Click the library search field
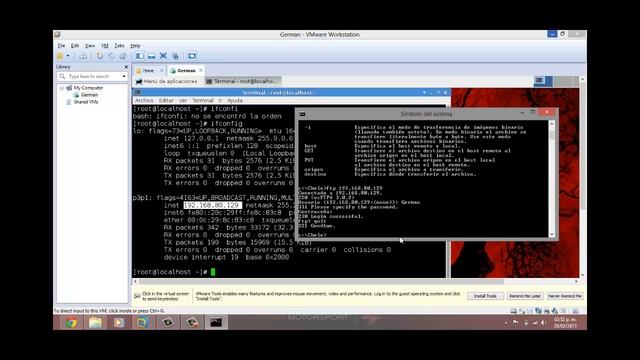The image size is (640, 360). pos(92,76)
